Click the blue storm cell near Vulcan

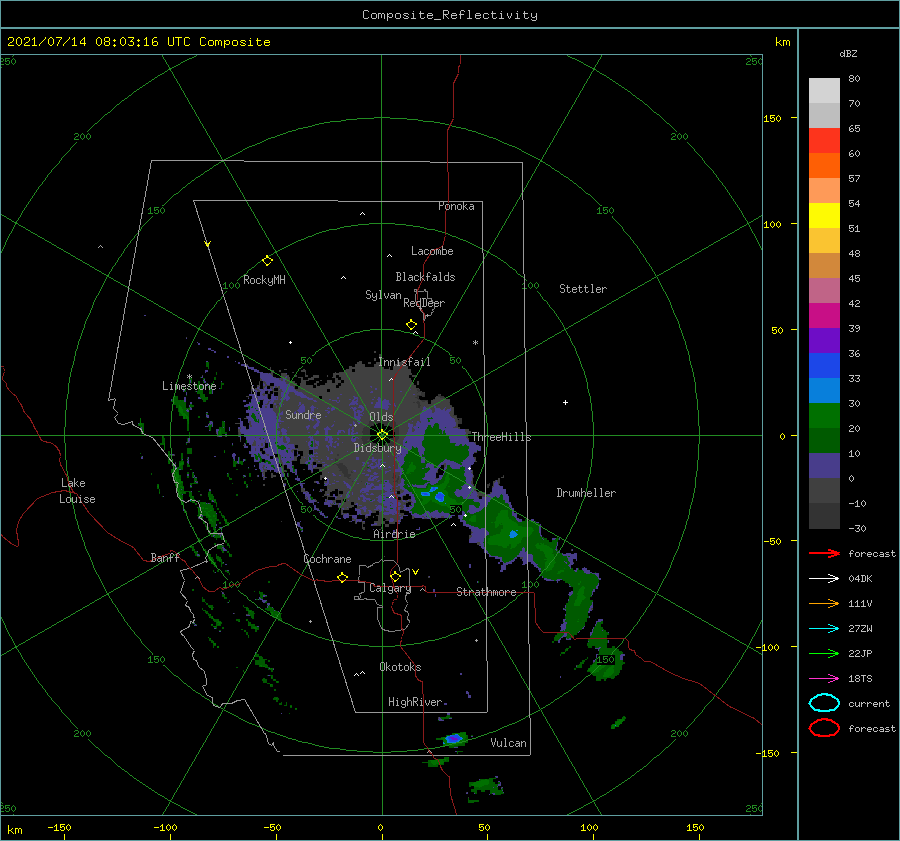454,738
